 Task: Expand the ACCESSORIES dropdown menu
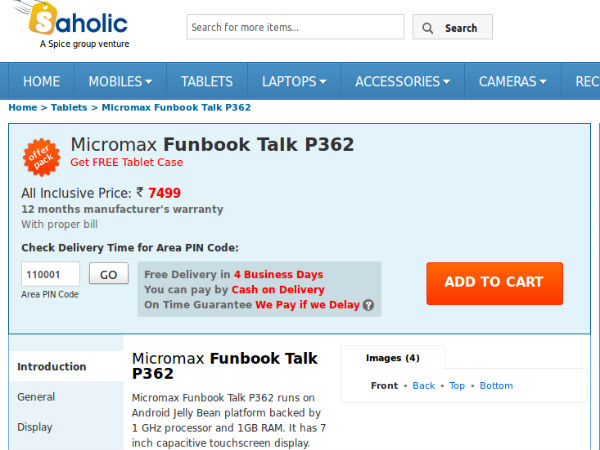click(402, 81)
